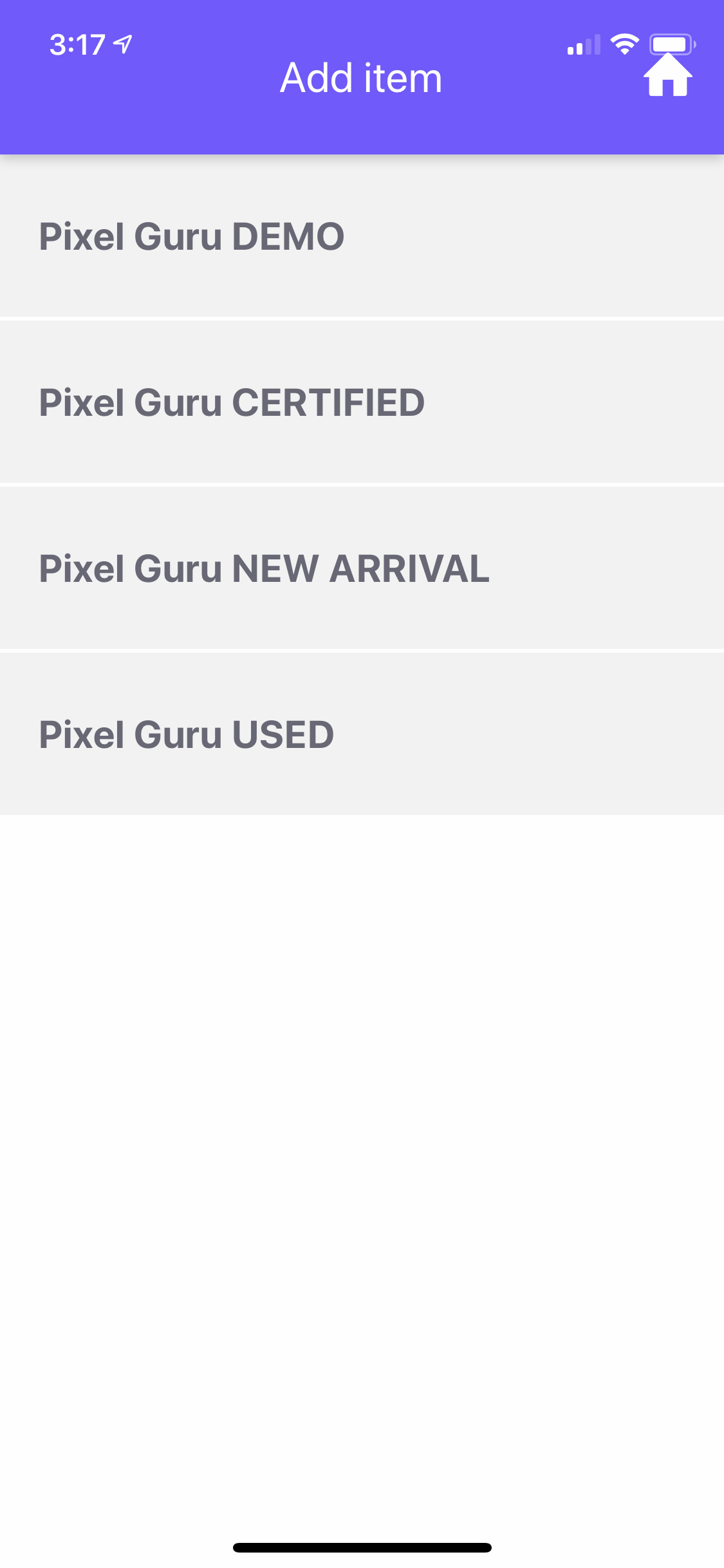
Task: Click the empty right side of the DEMO row
Action: [x=534, y=236]
